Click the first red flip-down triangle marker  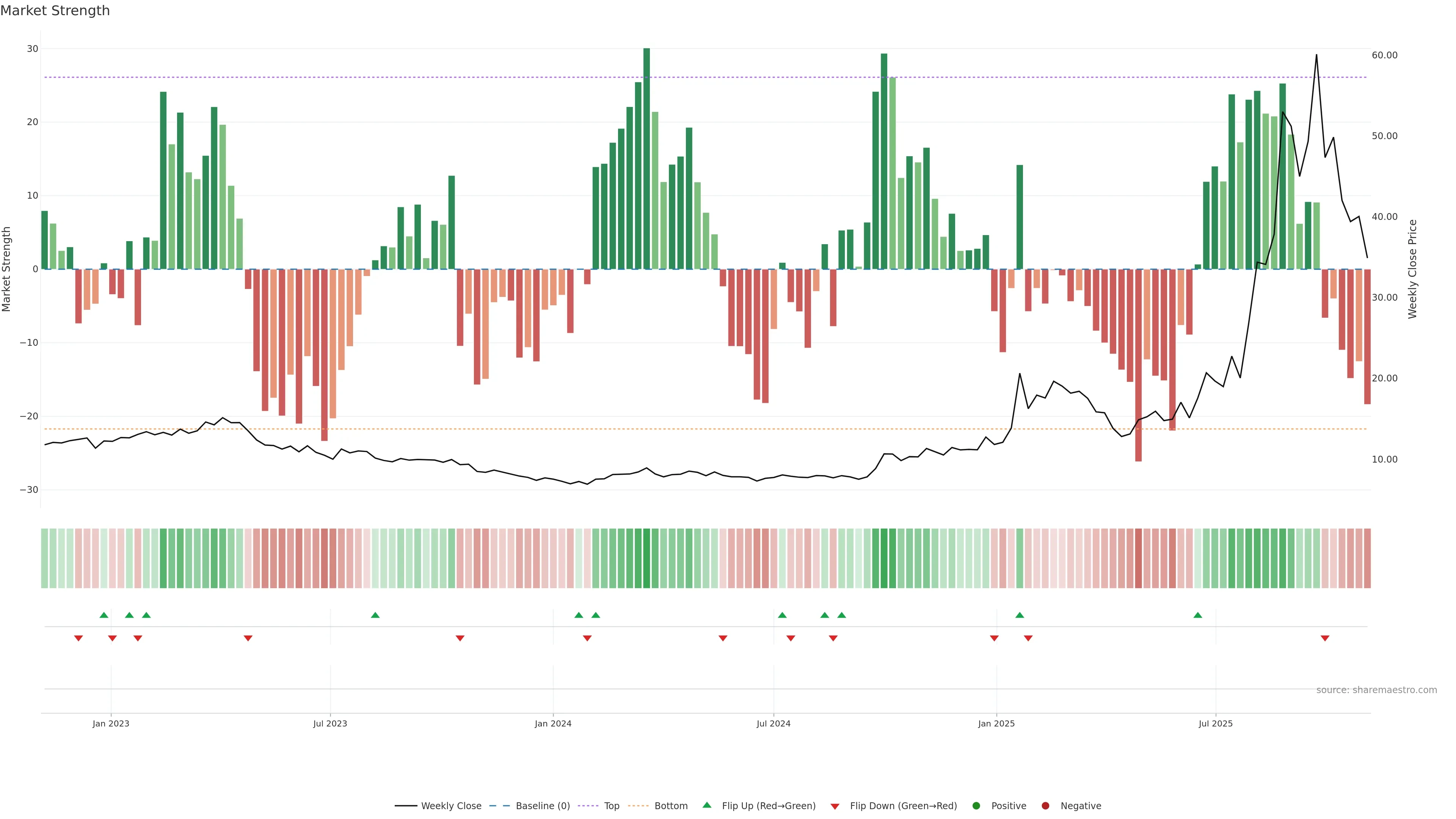pos(78,638)
